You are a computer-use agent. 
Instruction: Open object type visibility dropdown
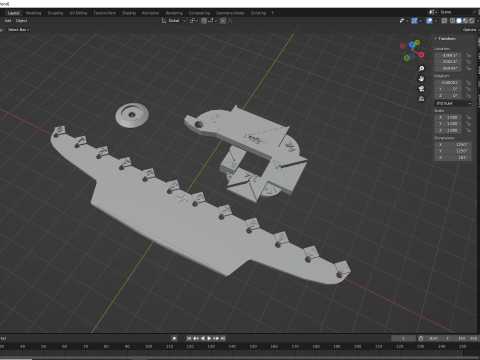[x=404, y=21]
